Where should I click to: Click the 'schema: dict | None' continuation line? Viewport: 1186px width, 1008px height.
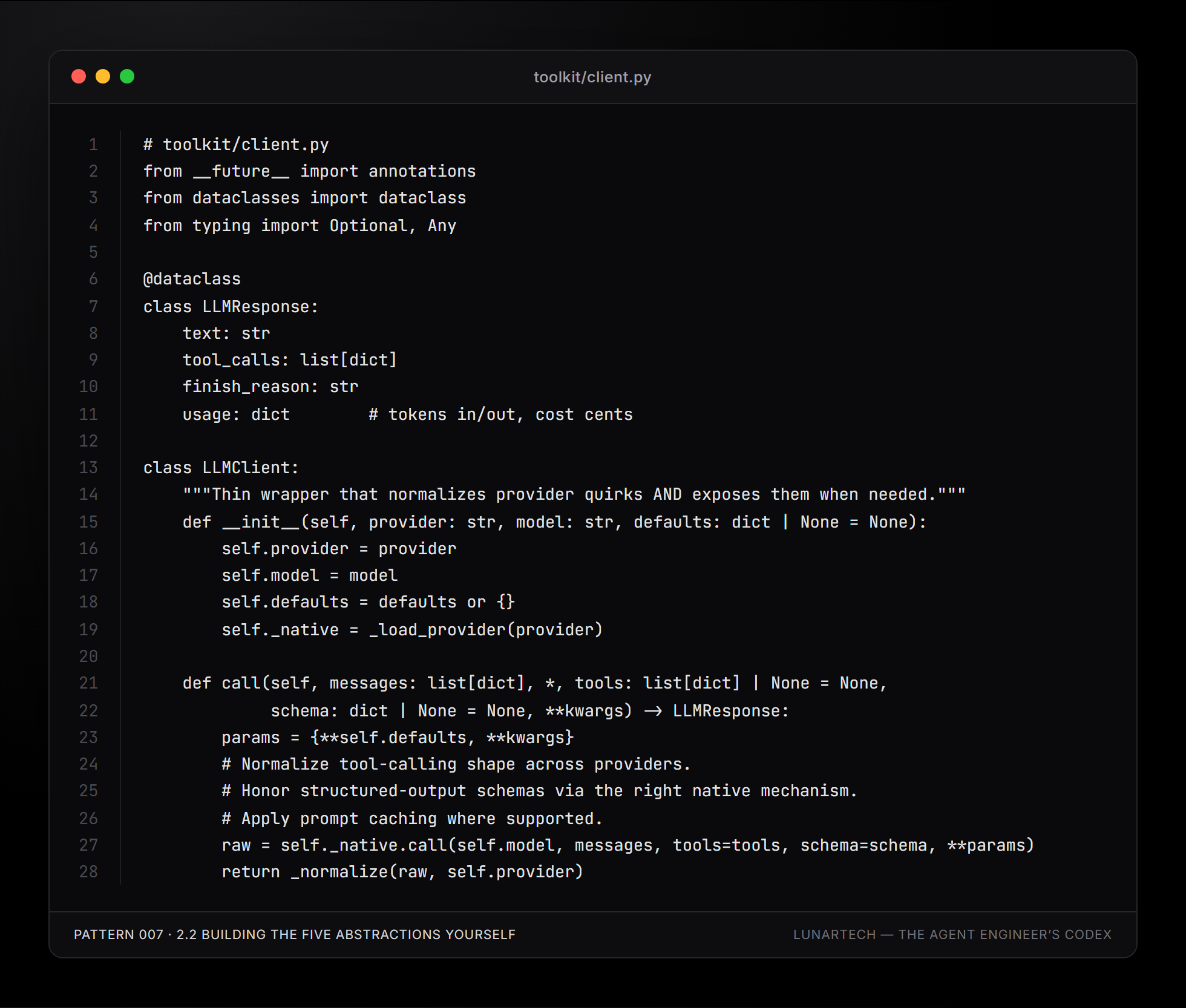pyautogui.click(x=530, y=711)
